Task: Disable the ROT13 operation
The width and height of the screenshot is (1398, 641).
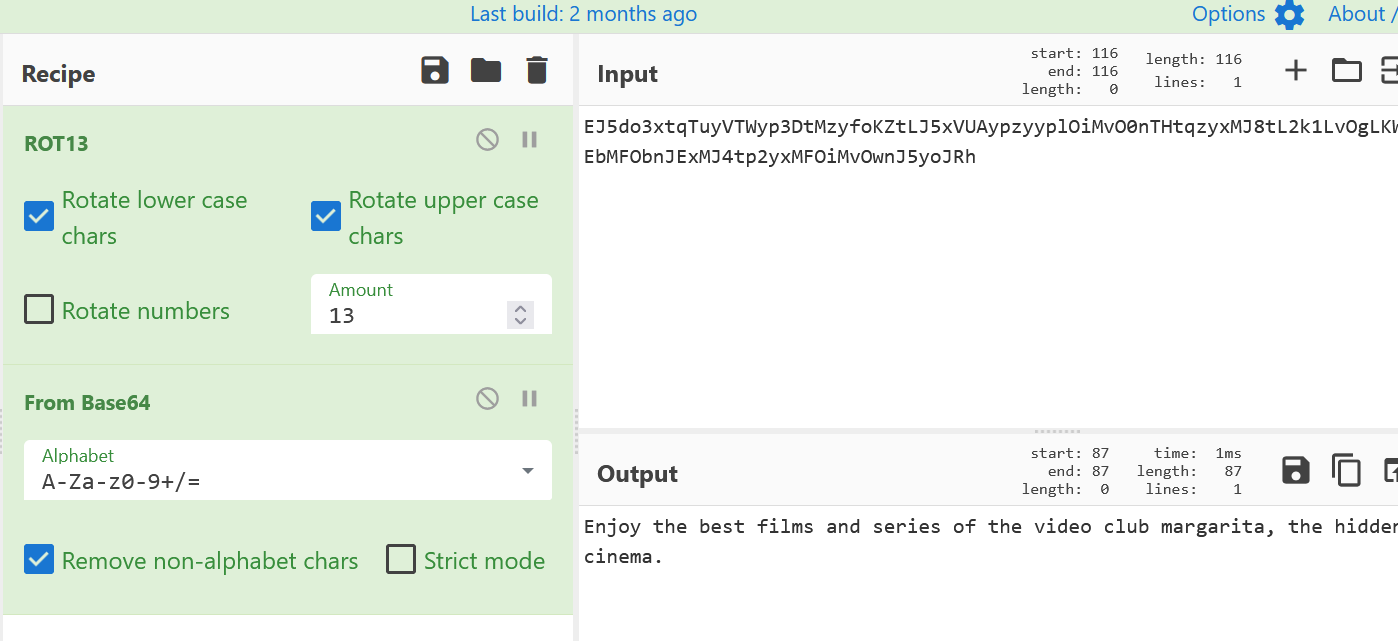Action: [487, 140]
